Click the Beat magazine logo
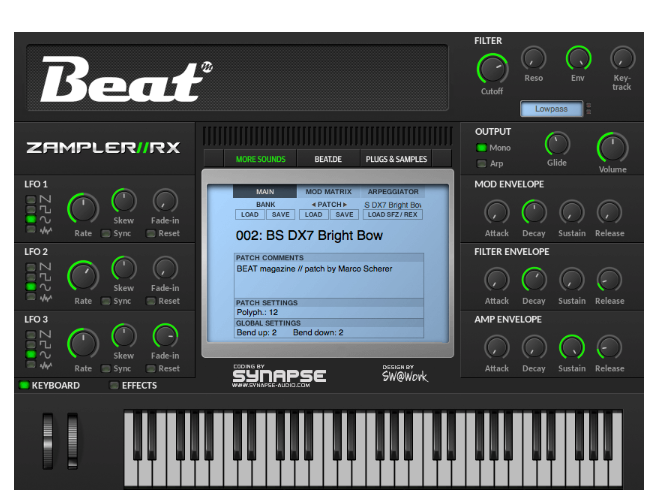 click(x=126, y=79)
